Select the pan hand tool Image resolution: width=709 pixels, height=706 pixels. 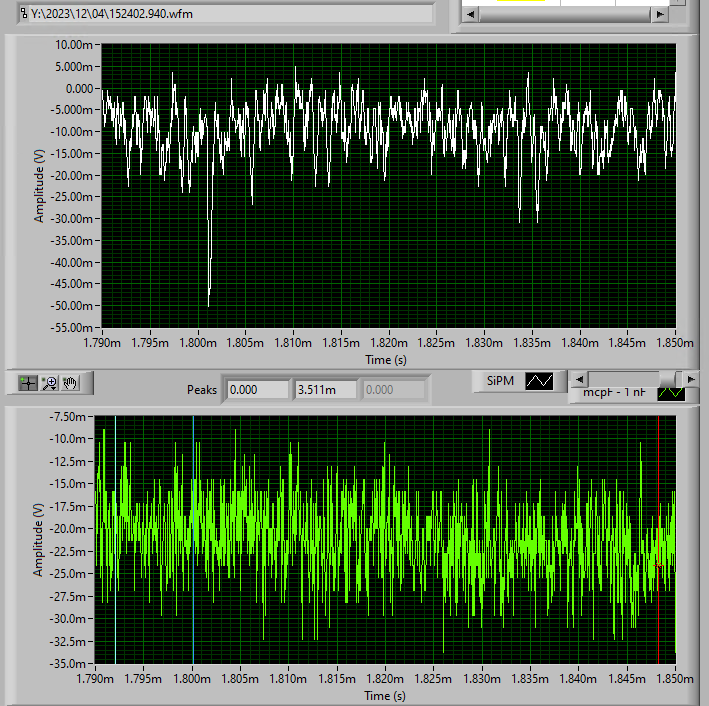(x=70, y=382)
